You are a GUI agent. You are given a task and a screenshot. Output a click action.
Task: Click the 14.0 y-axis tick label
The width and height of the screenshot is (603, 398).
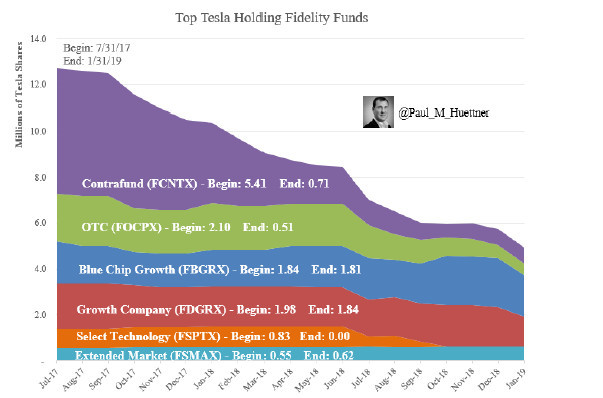[38, 38]
